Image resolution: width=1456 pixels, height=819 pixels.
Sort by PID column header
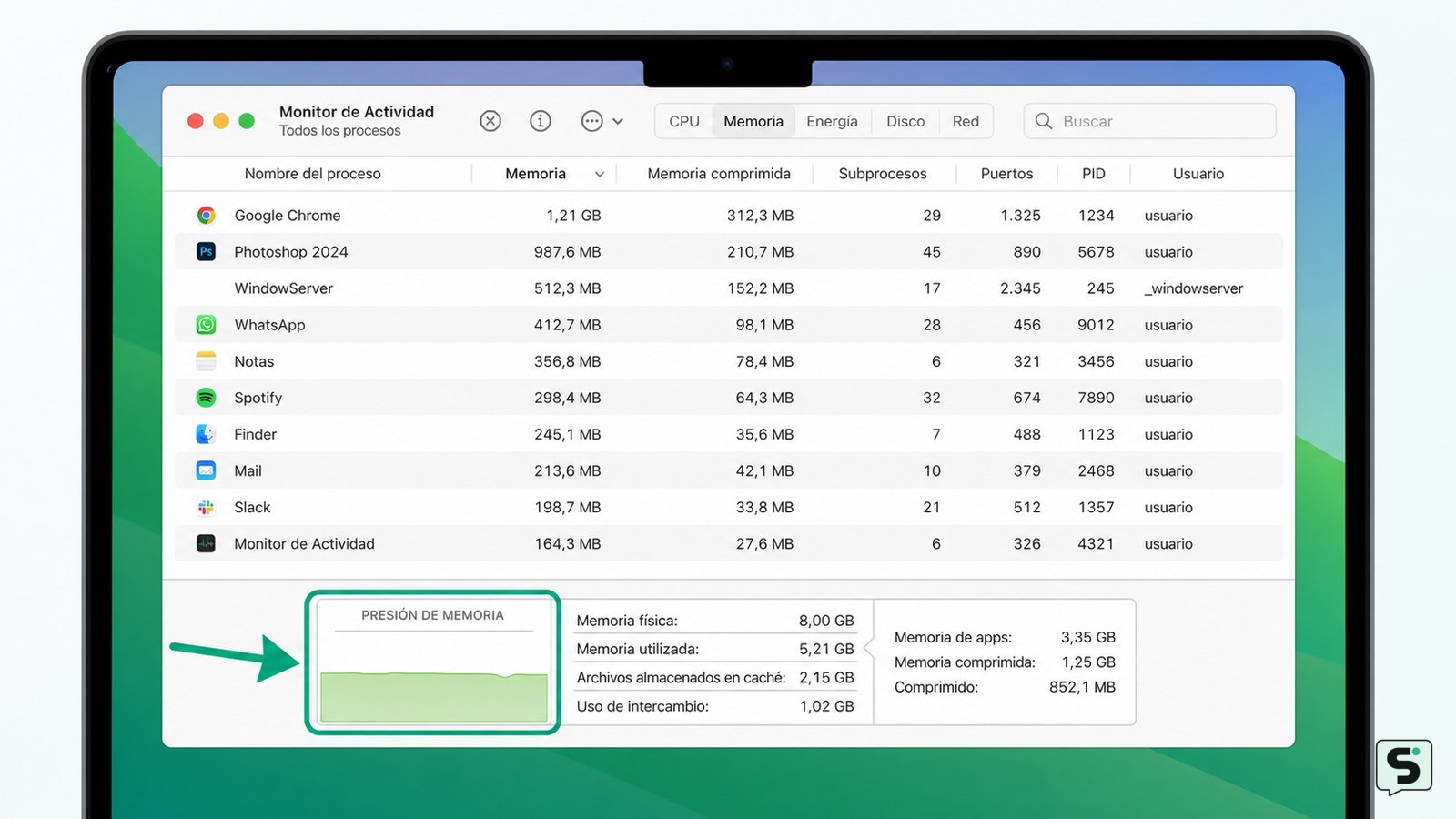(x=1094, y=174)
